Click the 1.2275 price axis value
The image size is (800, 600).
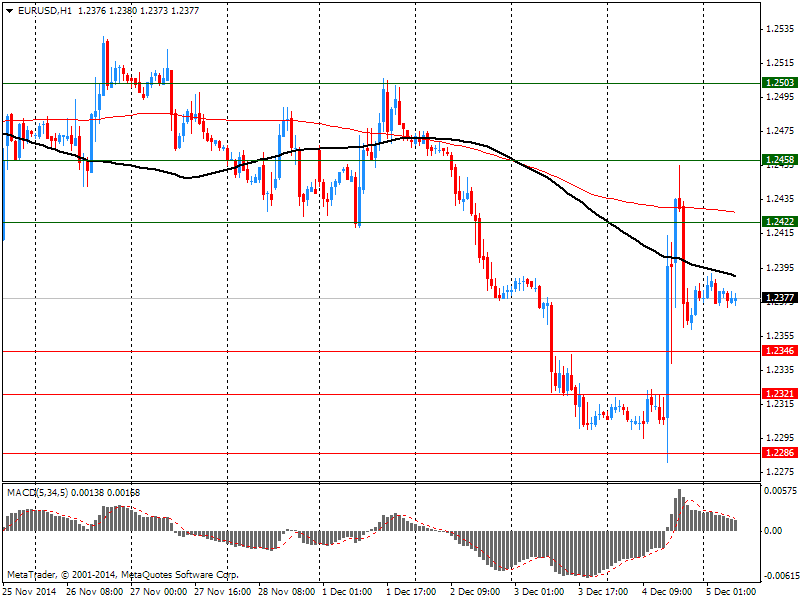click(x=780, y=472)
